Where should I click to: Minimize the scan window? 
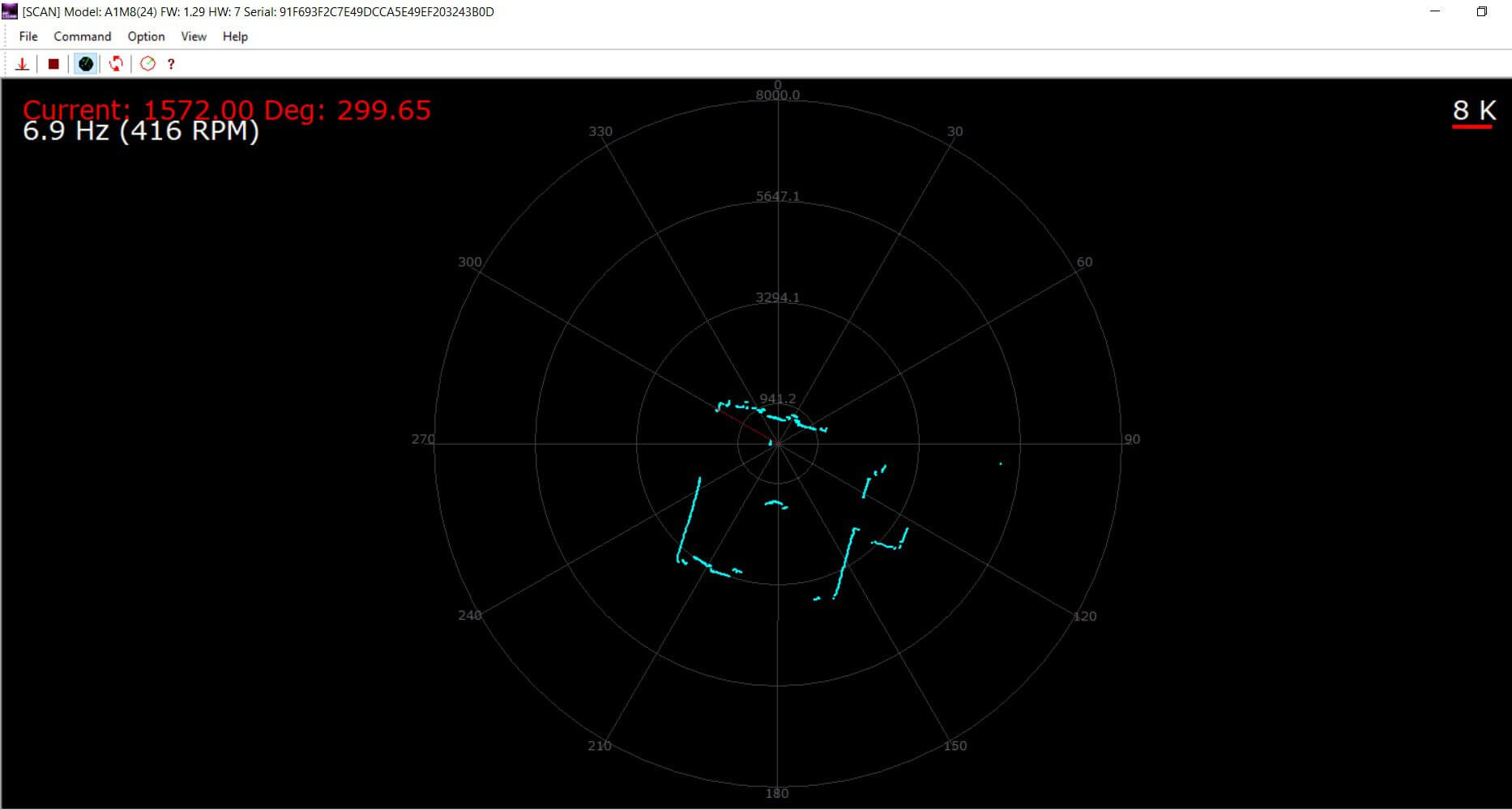pos(1436,11)
